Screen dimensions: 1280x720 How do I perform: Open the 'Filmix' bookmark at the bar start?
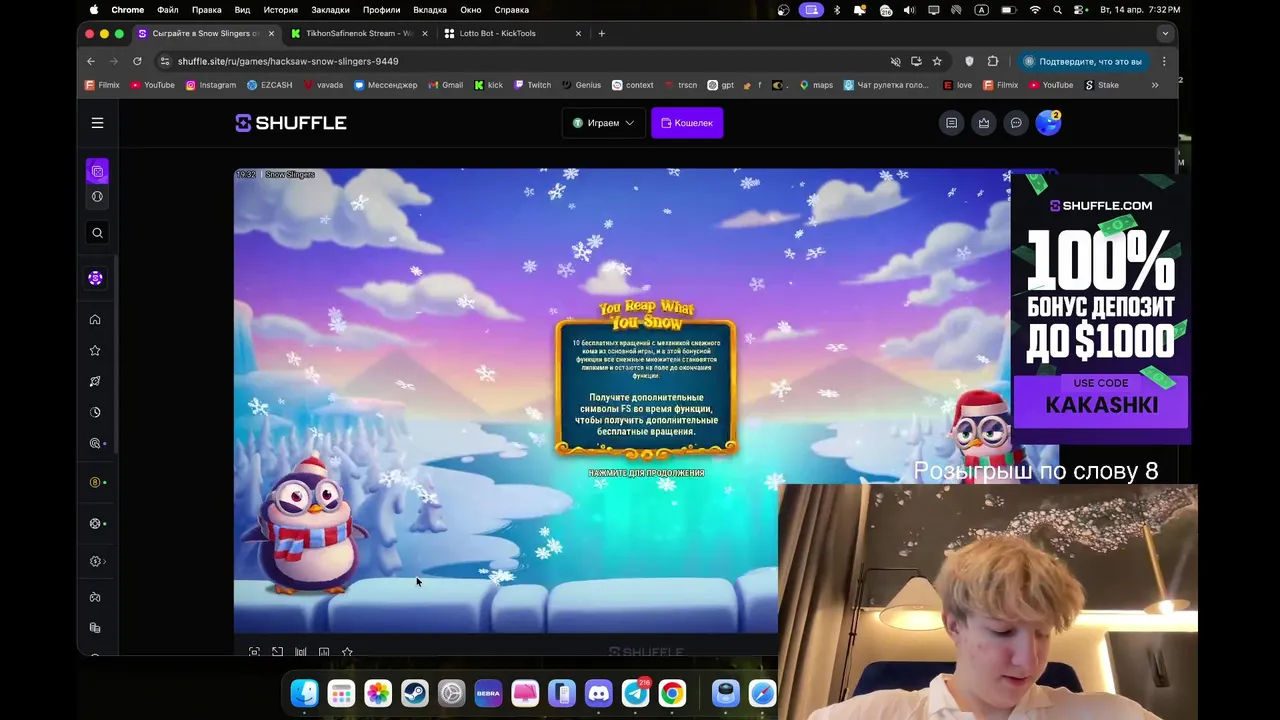click(102, 85)
